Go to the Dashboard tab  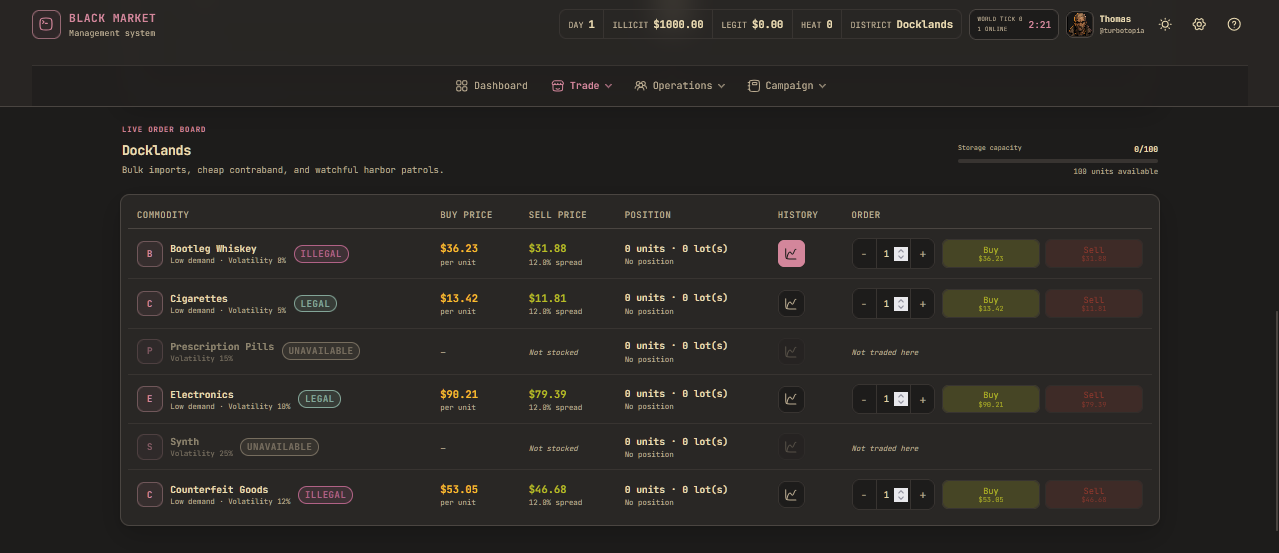point(491,86)
